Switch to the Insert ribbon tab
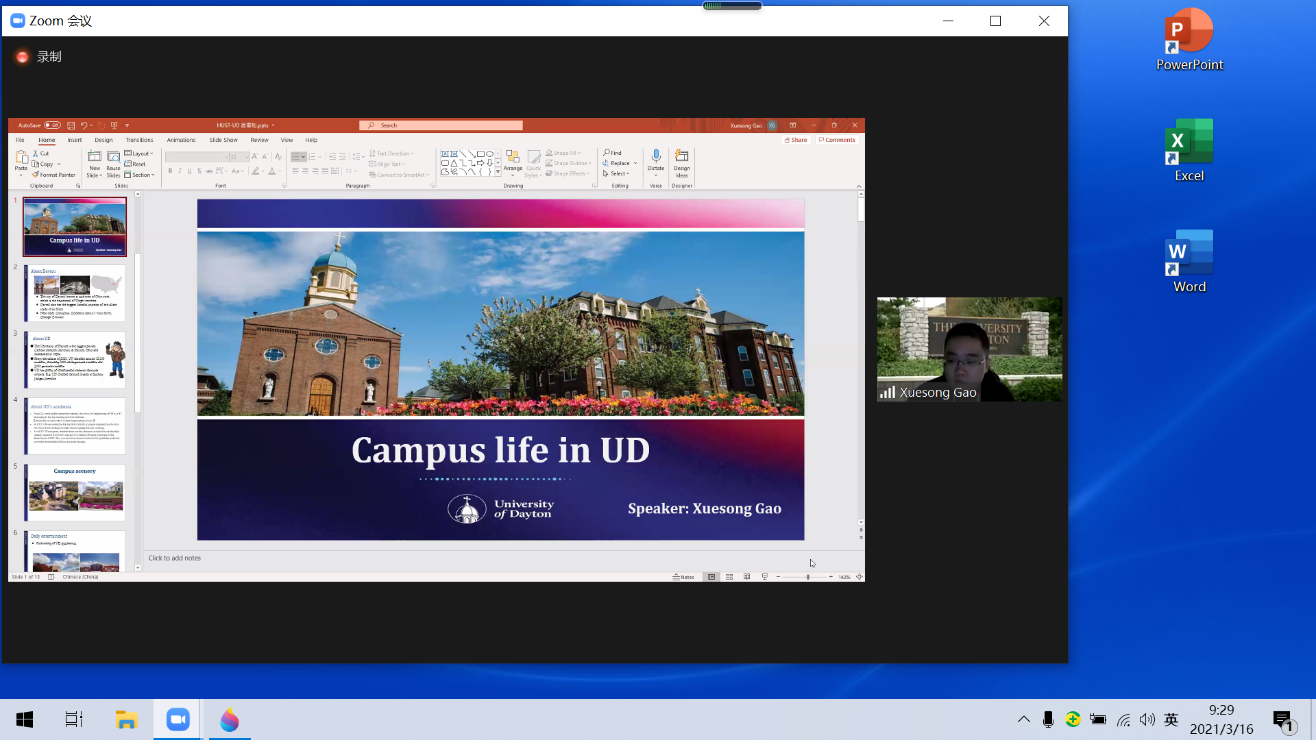 [x=75, y=140]
